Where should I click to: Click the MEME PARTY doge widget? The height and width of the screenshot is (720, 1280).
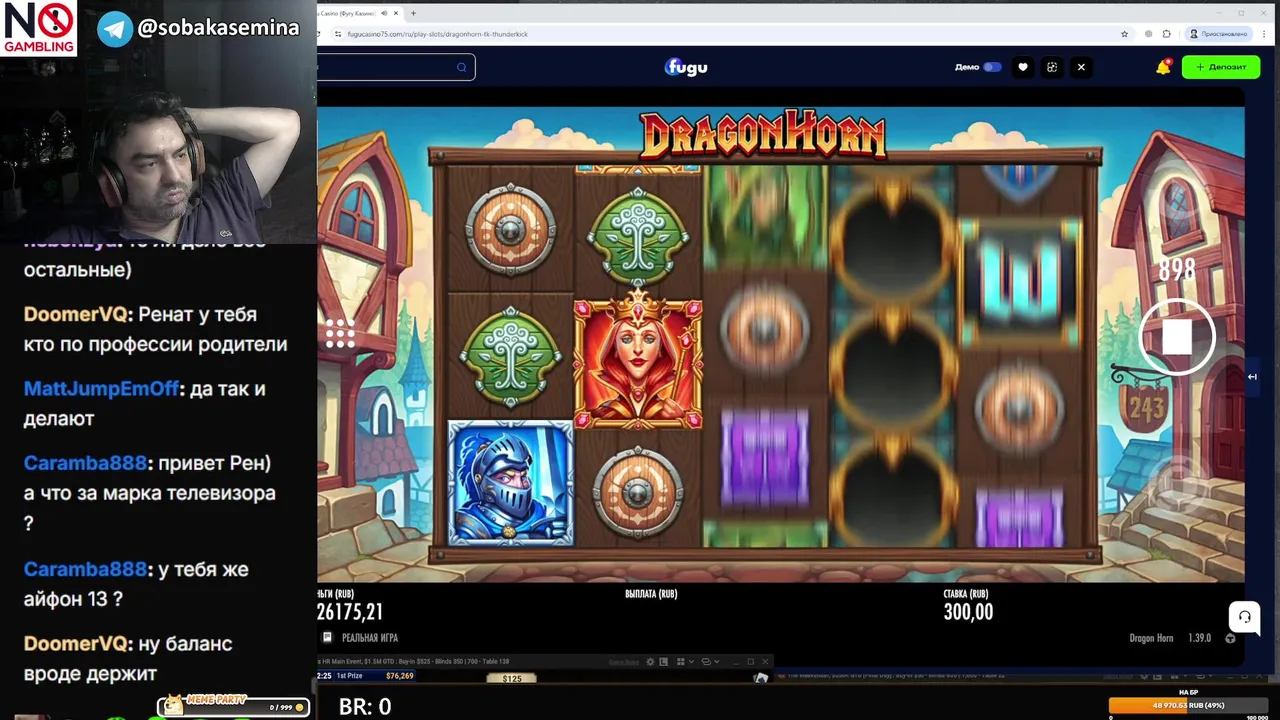pos(233,705)
